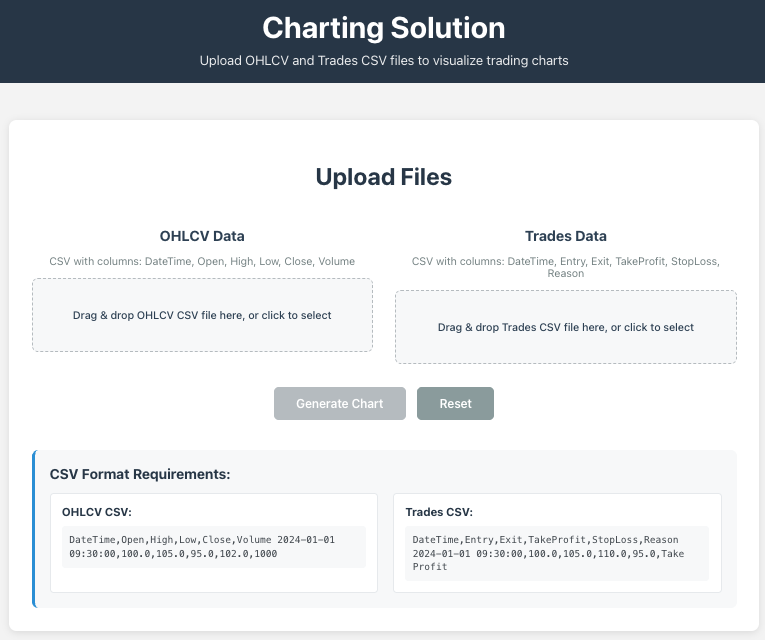The height and width of the screenshot is (640, 765).
Task: Click the Upload Files heading
Action: (x=383, y=177)
